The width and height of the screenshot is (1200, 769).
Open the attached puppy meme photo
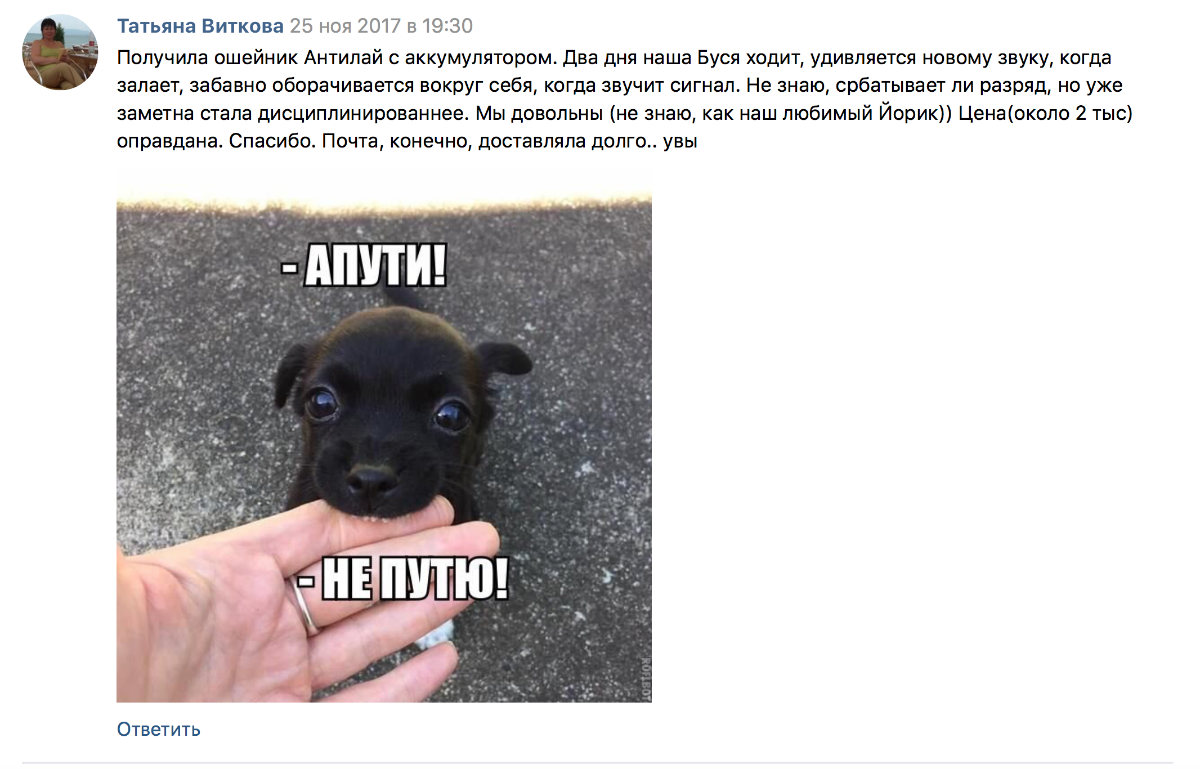pyautogui.click(x=384, y=435)
